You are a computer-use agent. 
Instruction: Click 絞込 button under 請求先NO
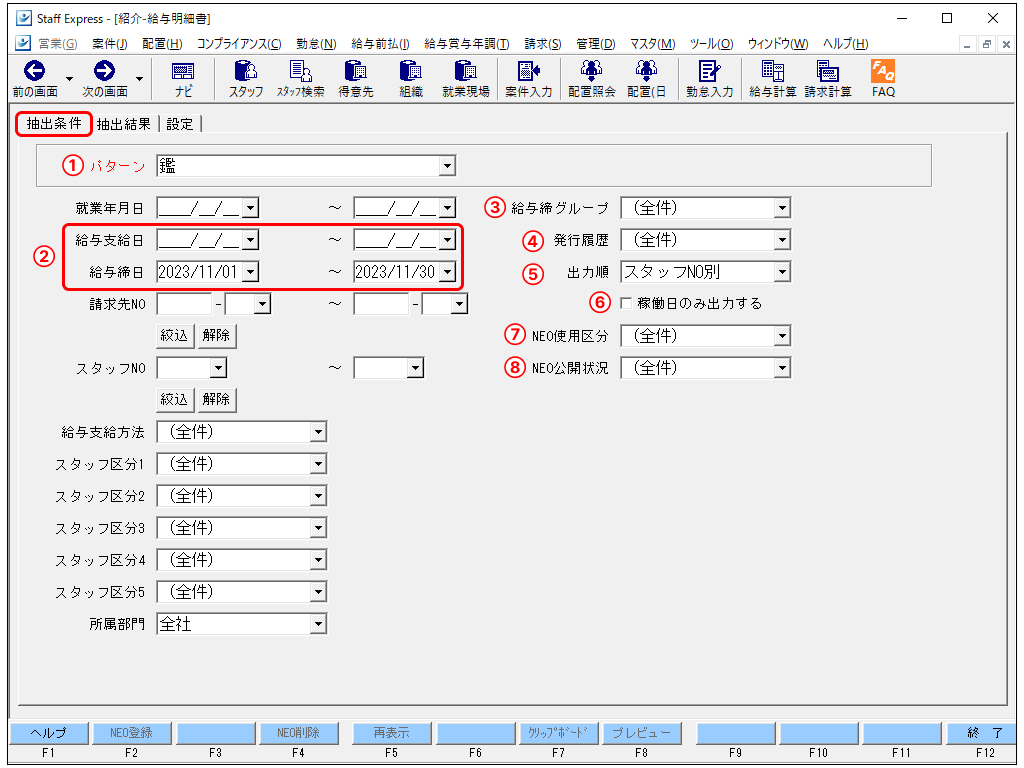tap(175, 336)
